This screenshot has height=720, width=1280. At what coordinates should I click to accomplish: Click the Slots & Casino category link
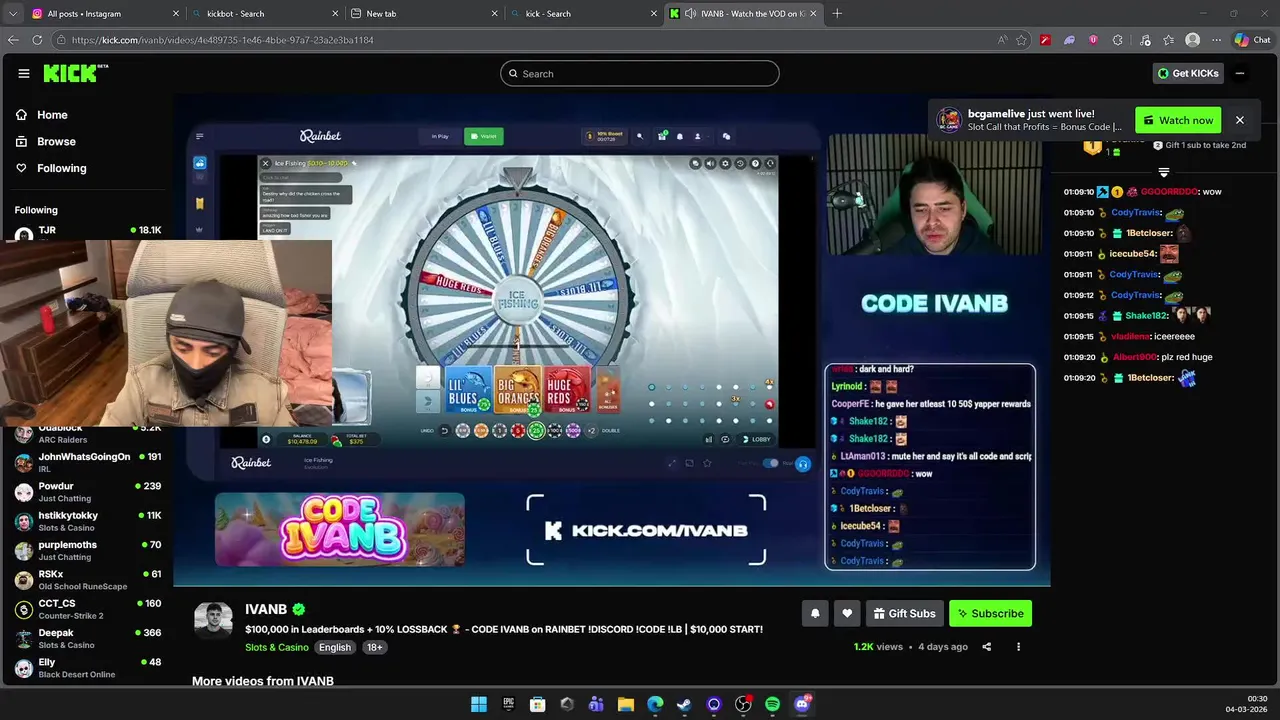click(277, 647)
